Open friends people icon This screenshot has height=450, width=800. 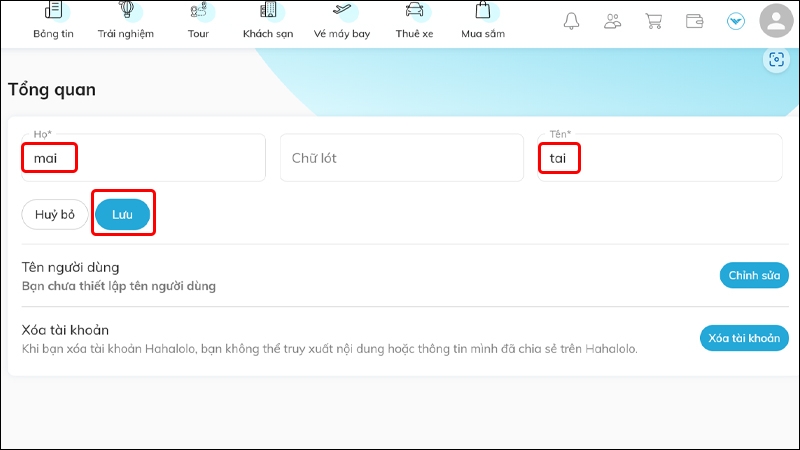click(x=612, y=21)
